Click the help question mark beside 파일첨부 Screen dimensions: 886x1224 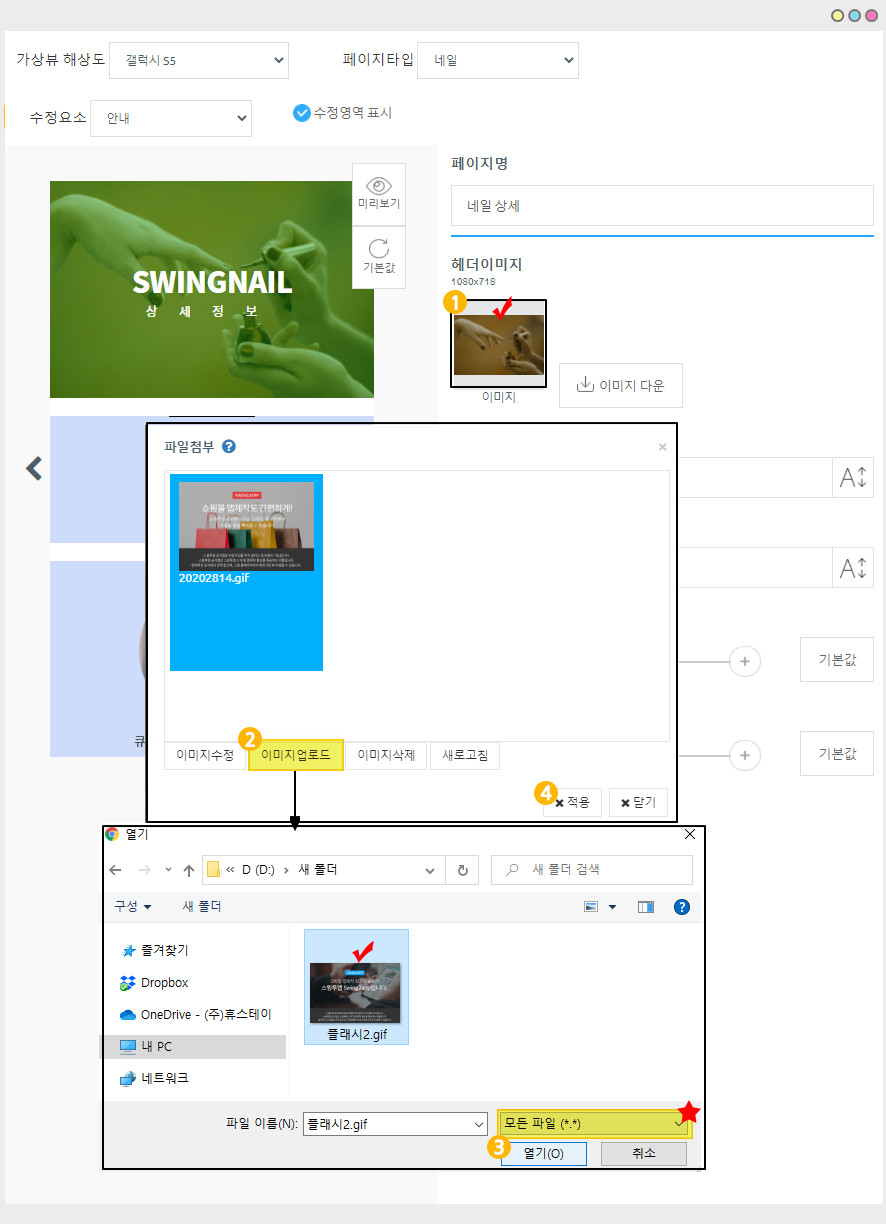pos(229,447)
